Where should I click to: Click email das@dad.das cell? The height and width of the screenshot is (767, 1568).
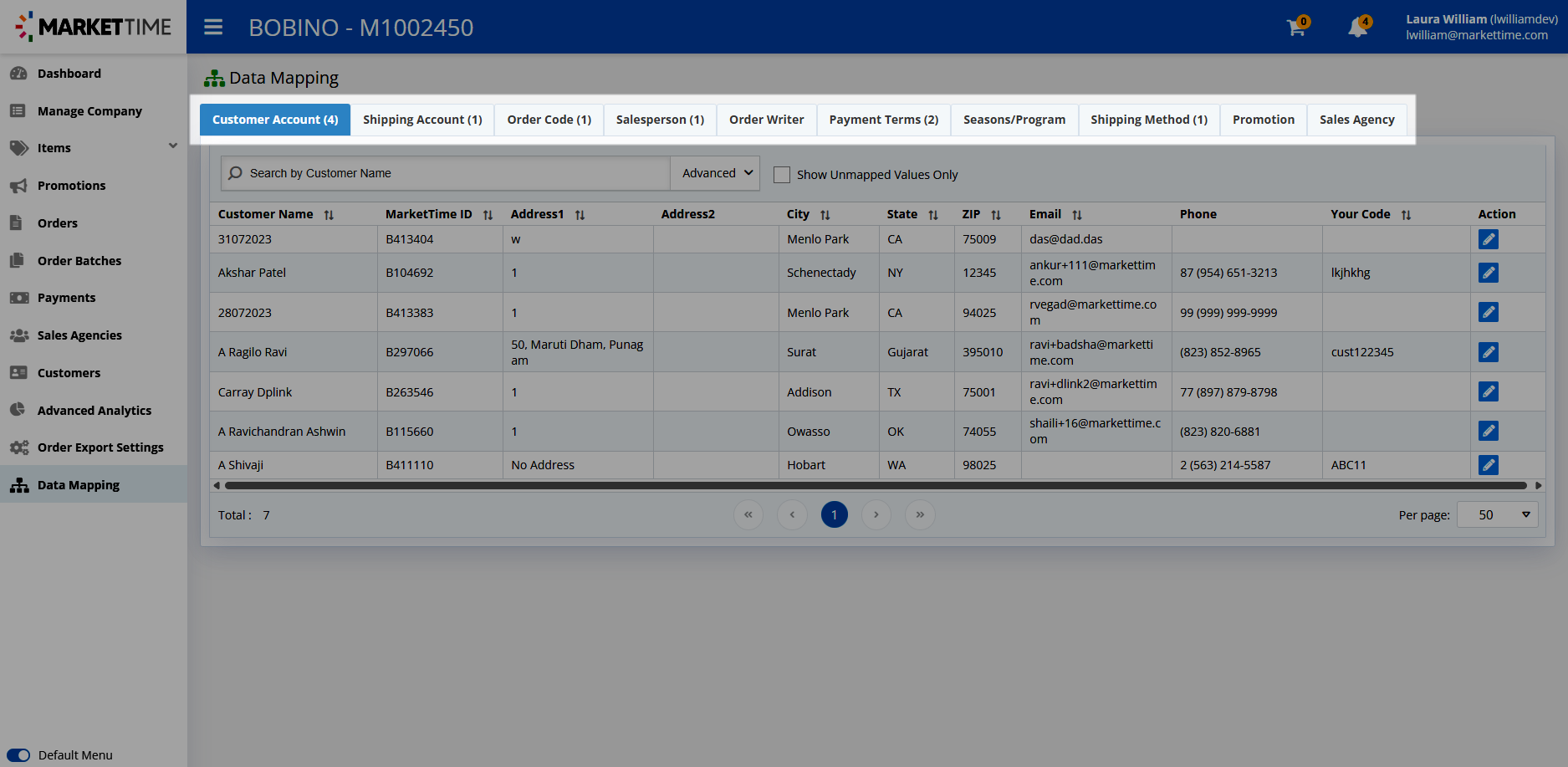[x=1096, y=239]
